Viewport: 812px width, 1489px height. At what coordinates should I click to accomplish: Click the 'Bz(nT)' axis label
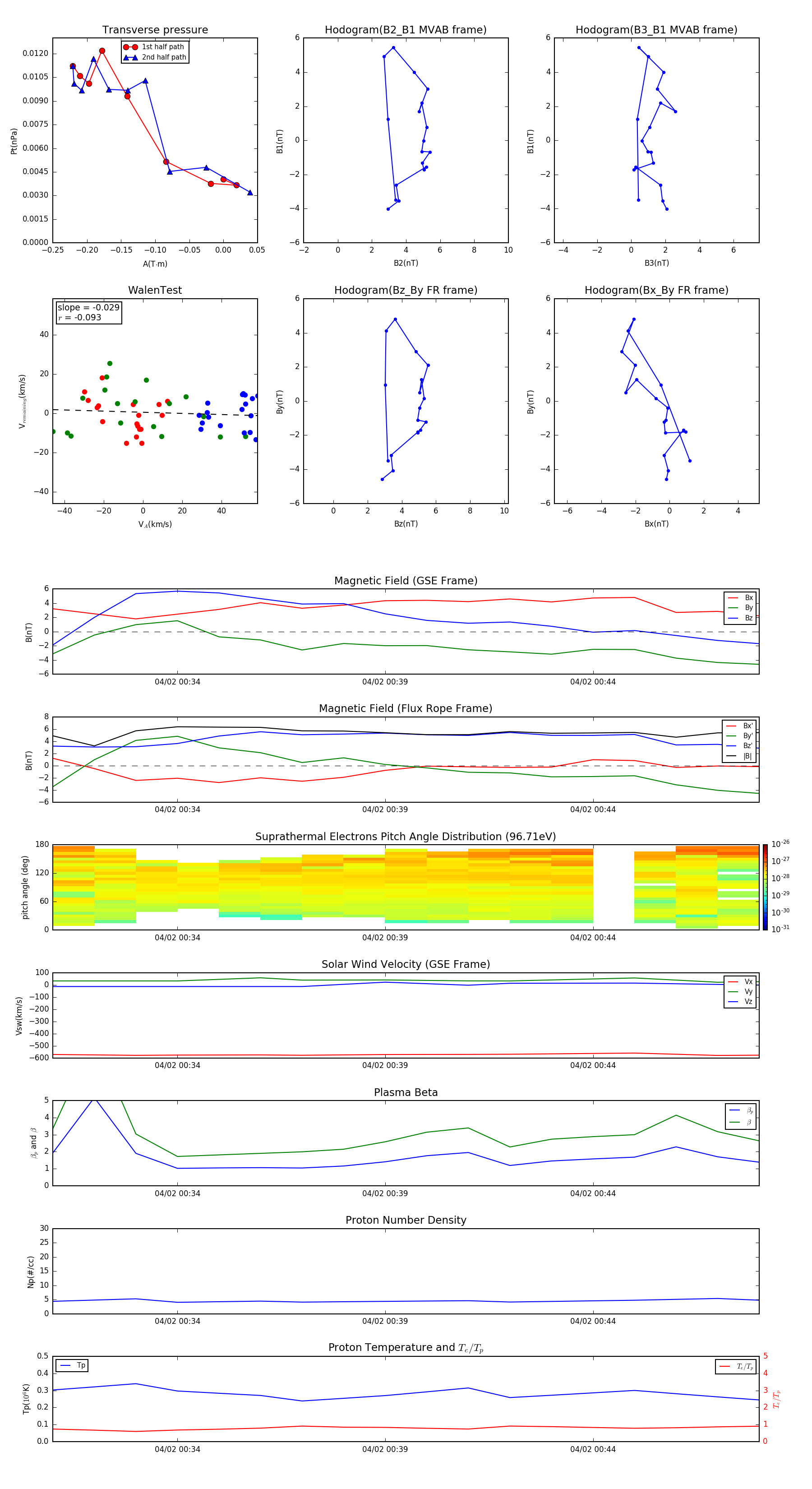406,524
